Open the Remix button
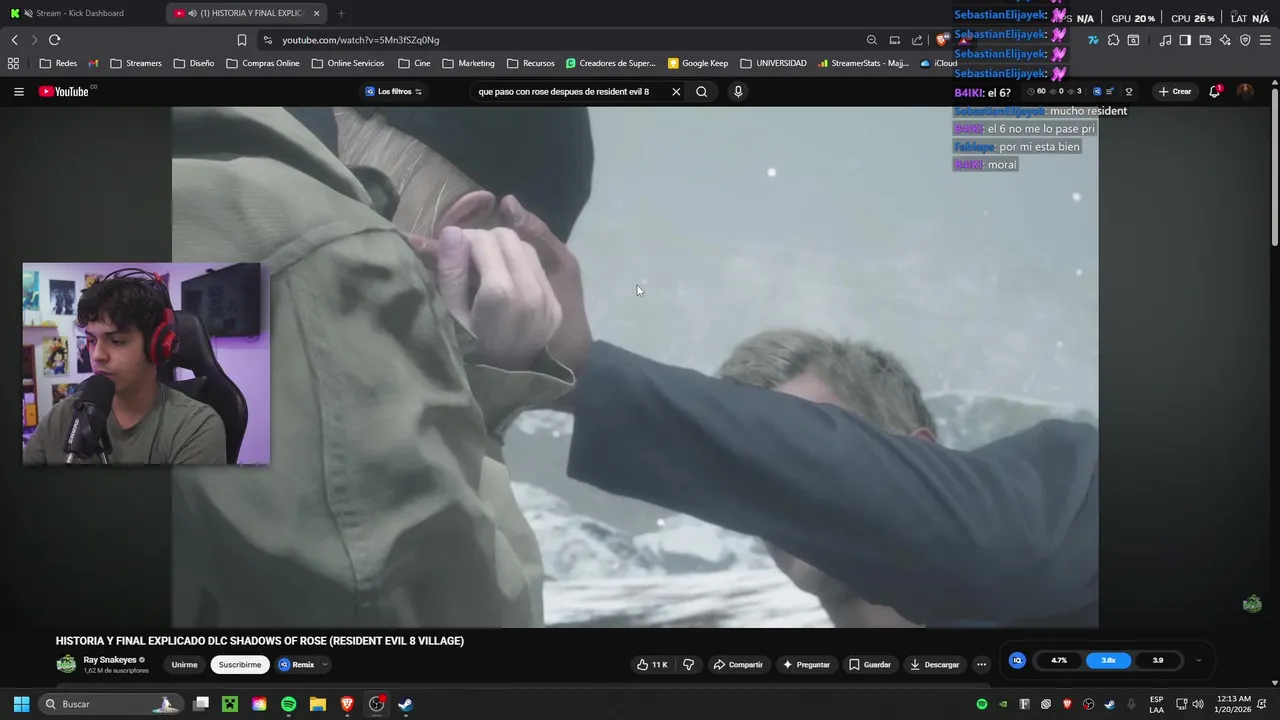Screen dimensions: 1280x720 pyautogui.click(x=297, y=664)
